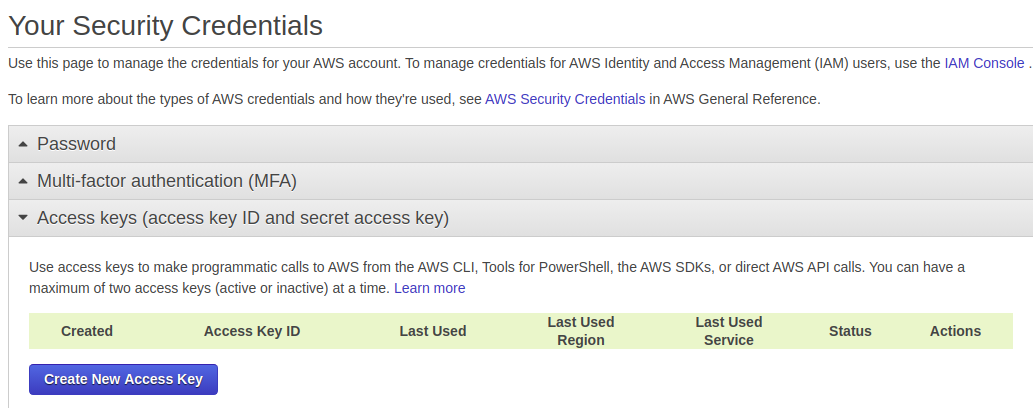Image resolution: width=1033 pixels, height=408 pixels.
Task: Click the Password section header
Action: (76, 144)
